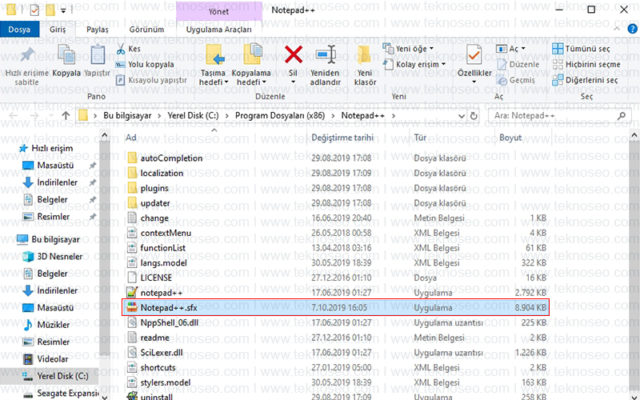
Task: Click the Kes (cut) scissors icon
Action: click(121, 49)
